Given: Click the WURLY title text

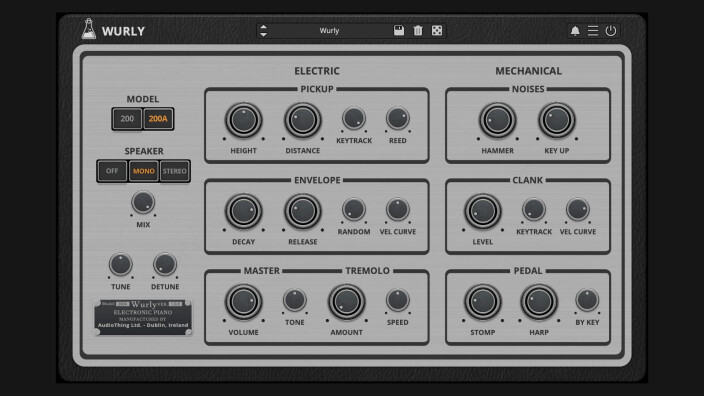Looking at the screenshot, I should pyautogui.click(x=123, y=31).
